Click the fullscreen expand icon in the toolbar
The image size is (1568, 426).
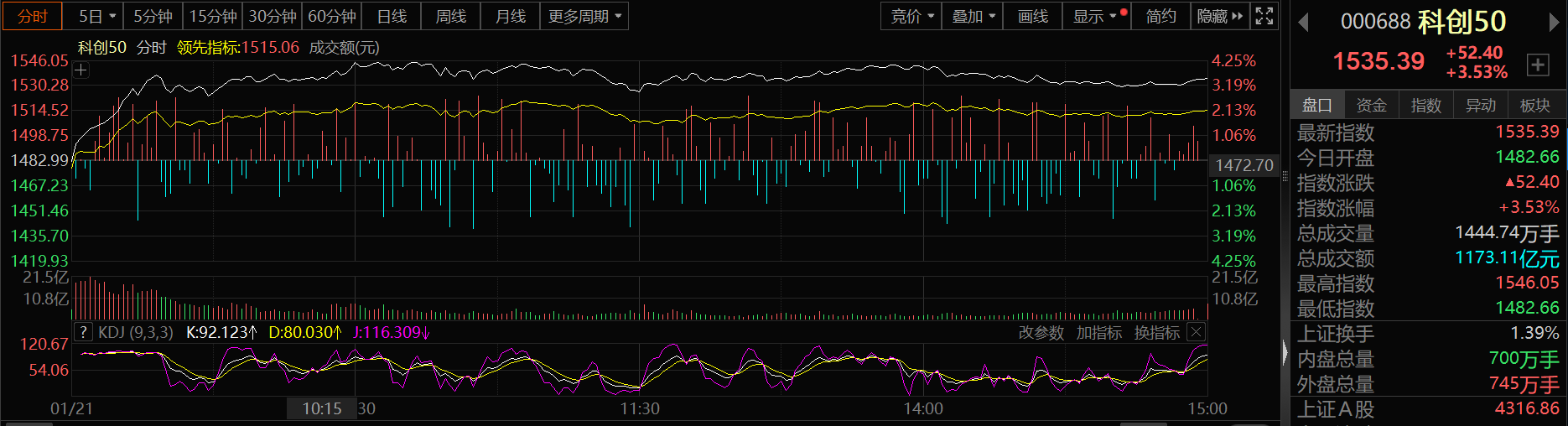pyautogui.click(x=1264, y=16)
